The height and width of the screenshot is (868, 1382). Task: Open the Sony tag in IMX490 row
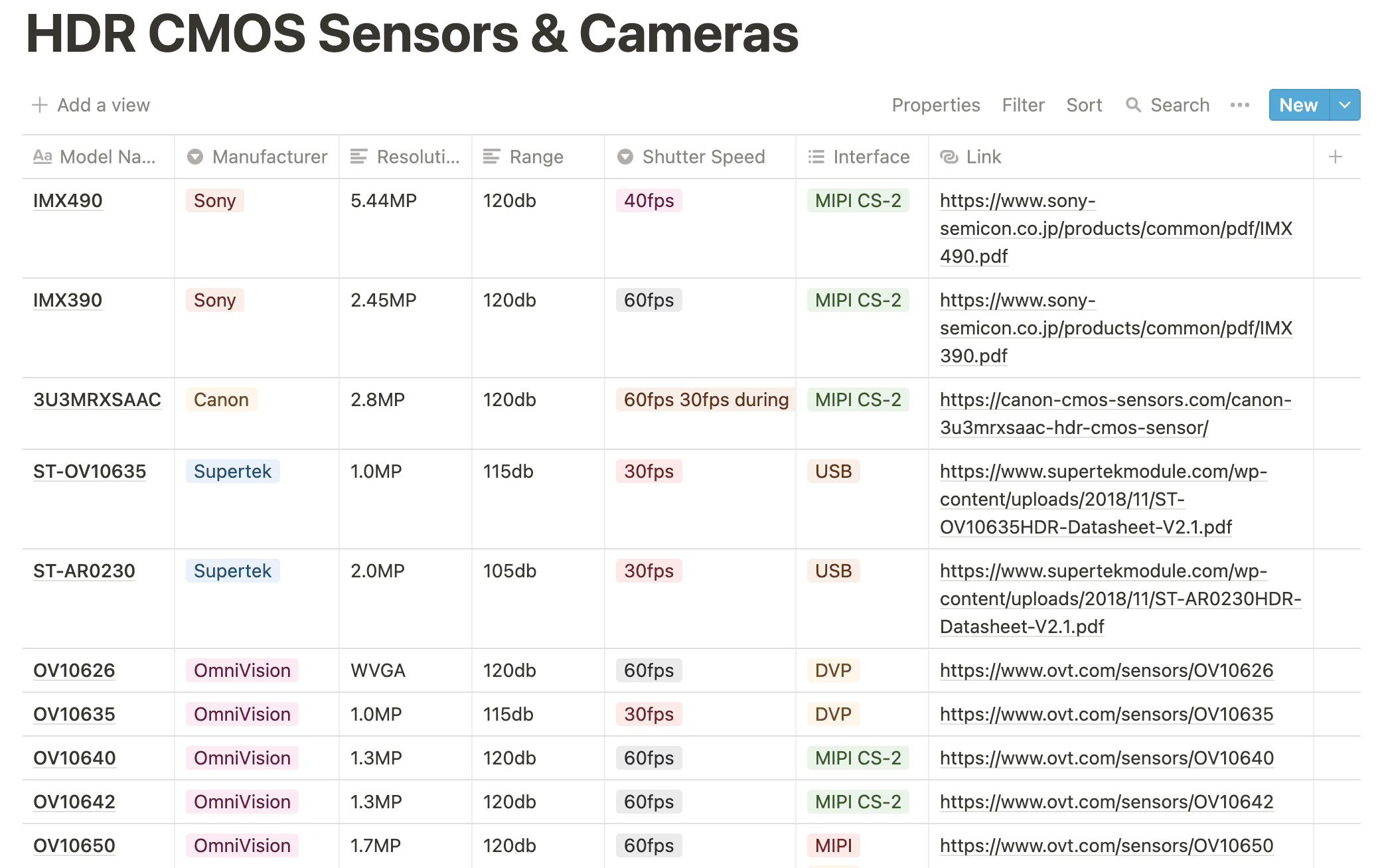[x=214, y=200]
